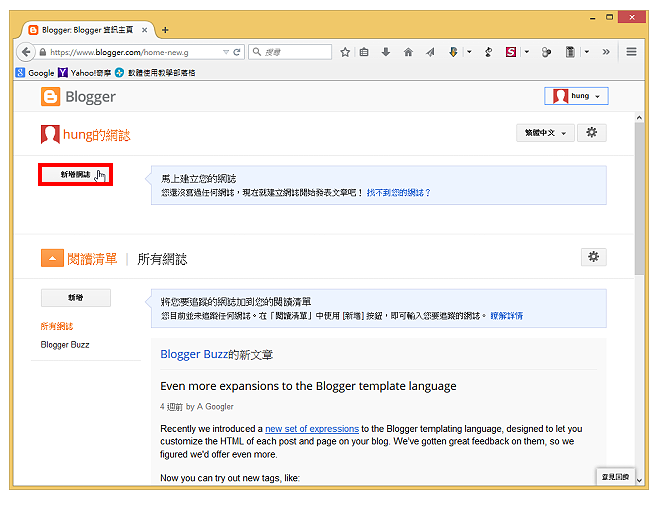Open the dropdown arrow next to the clipboard icon

[x=586, y=52]
